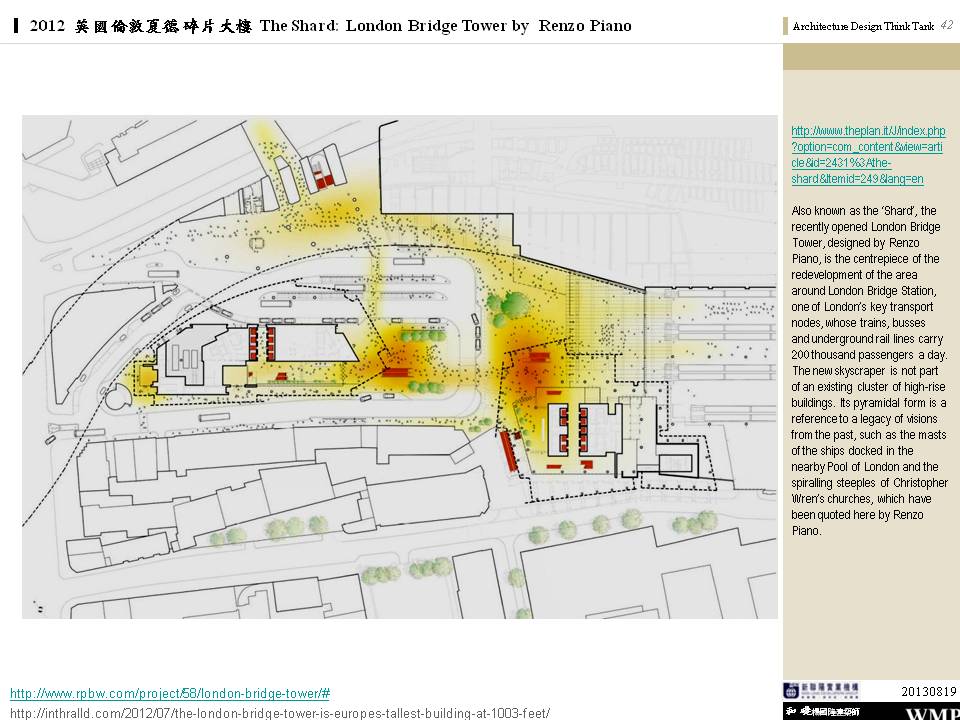This screenshot has width=960, height=720.
Task: Select the site plan heat map image
Action: (400, 366)
